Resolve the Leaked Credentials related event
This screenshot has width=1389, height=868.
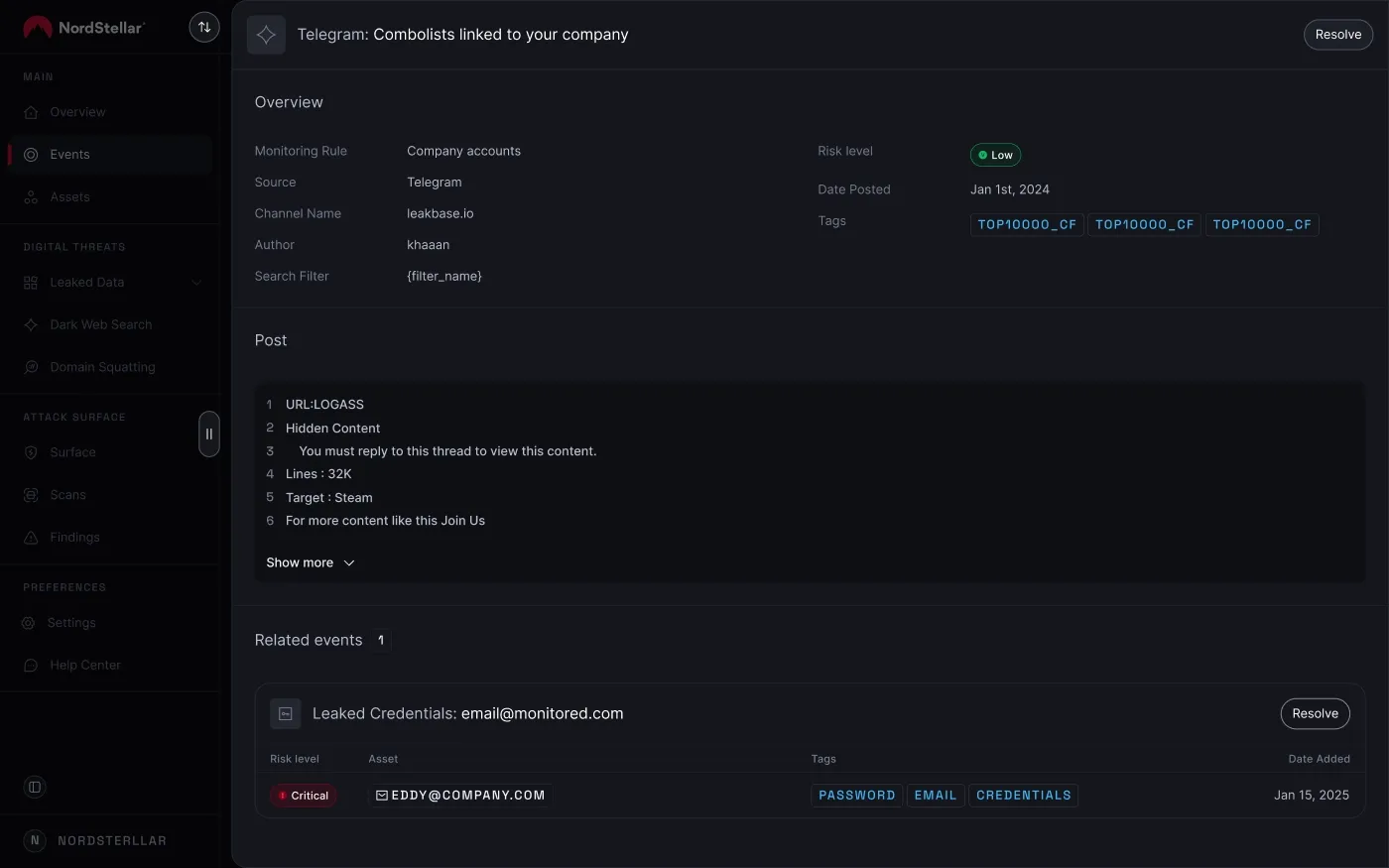coord(1315,713)
